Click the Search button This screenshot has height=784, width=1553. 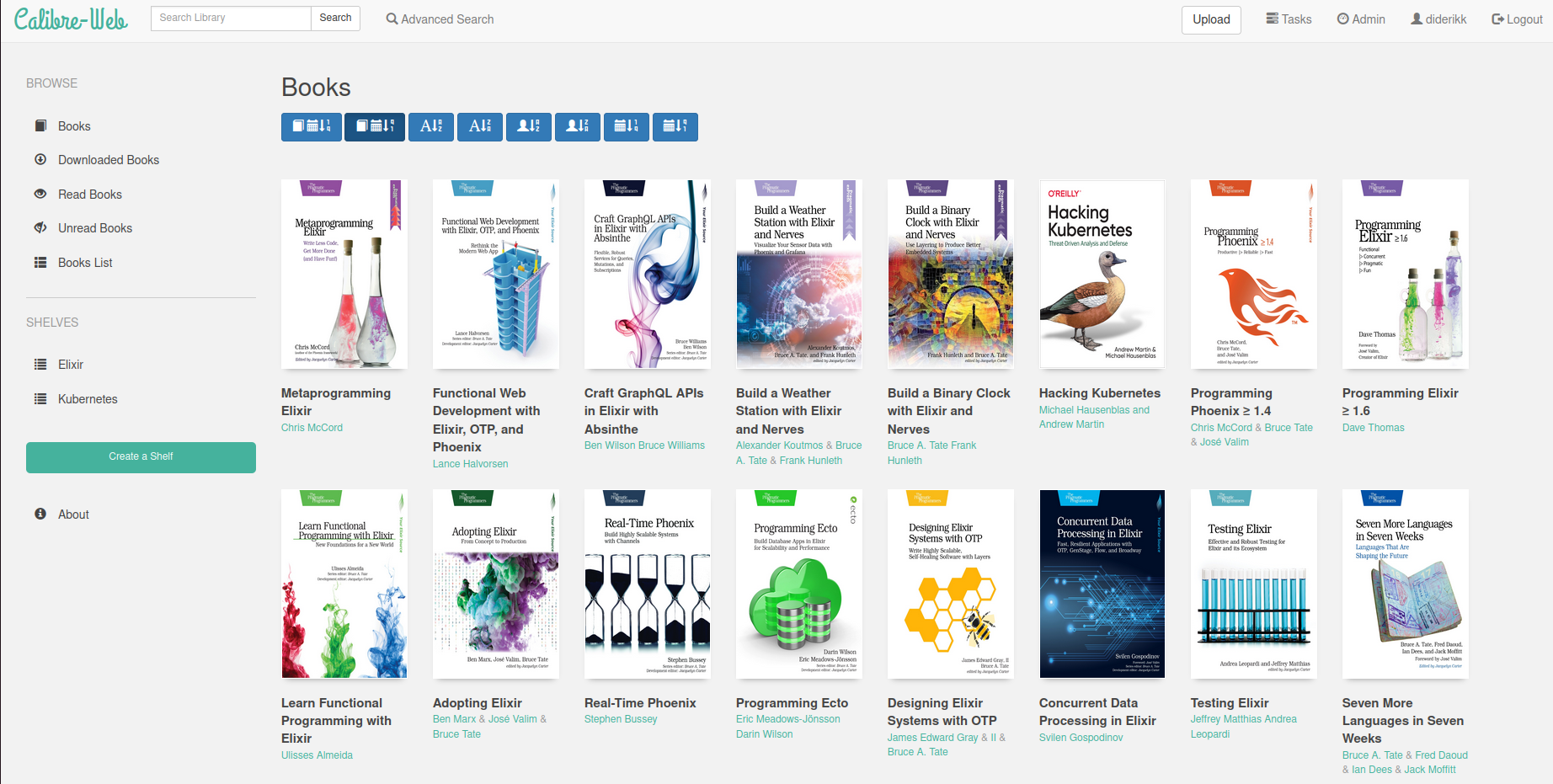(x=335, y=18)
